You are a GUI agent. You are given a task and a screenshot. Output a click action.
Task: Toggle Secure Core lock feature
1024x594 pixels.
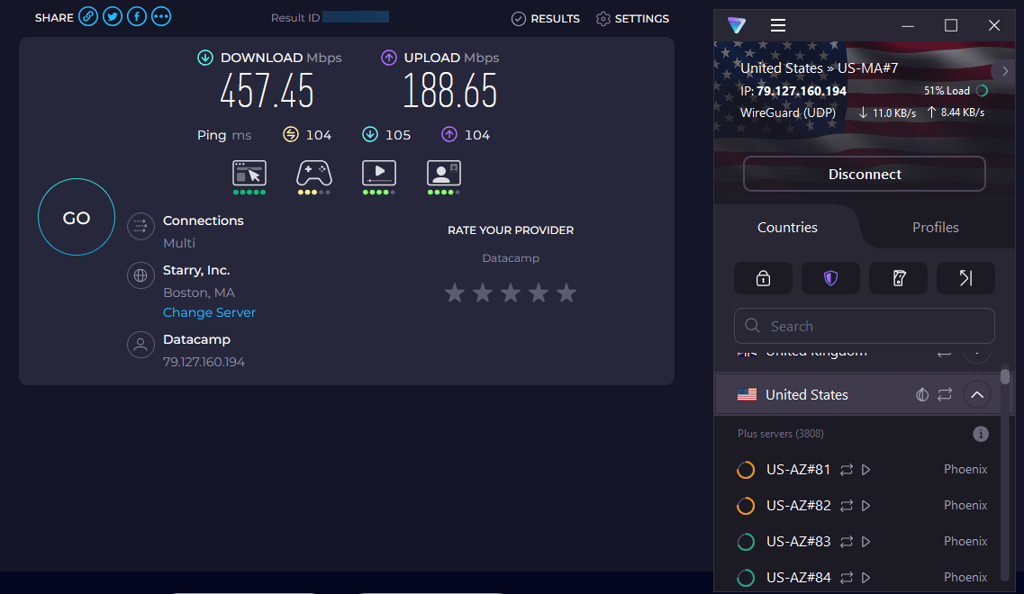click(x=763, y=279)
